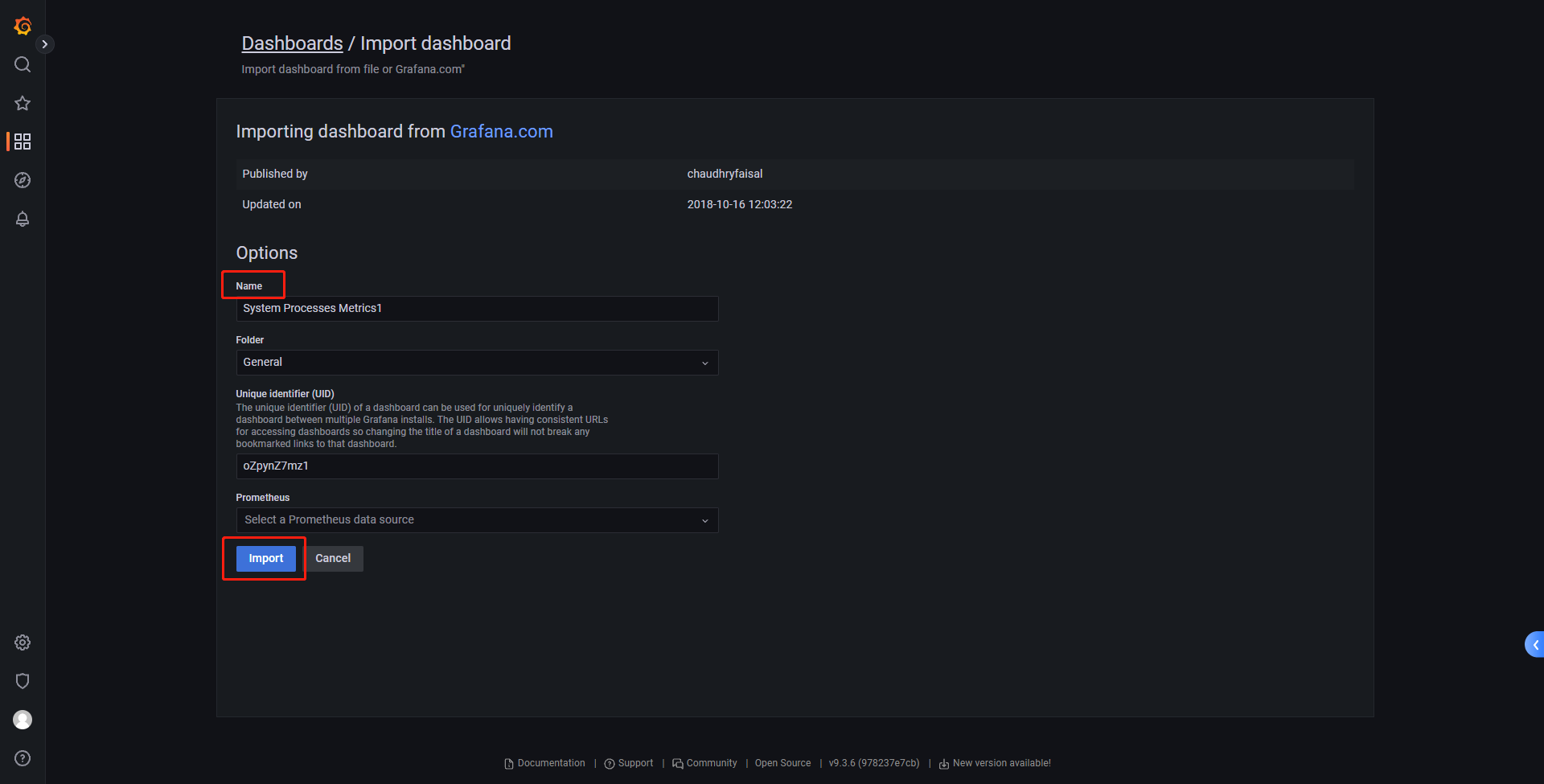
Task: Open Configuration gear icon
Action: tap(23, 642)
